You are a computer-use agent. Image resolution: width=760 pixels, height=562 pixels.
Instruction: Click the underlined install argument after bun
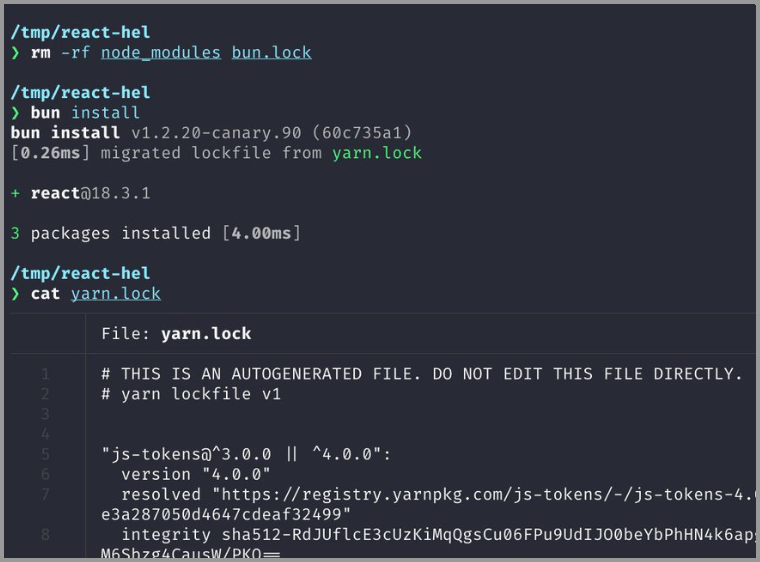point(105,113)
